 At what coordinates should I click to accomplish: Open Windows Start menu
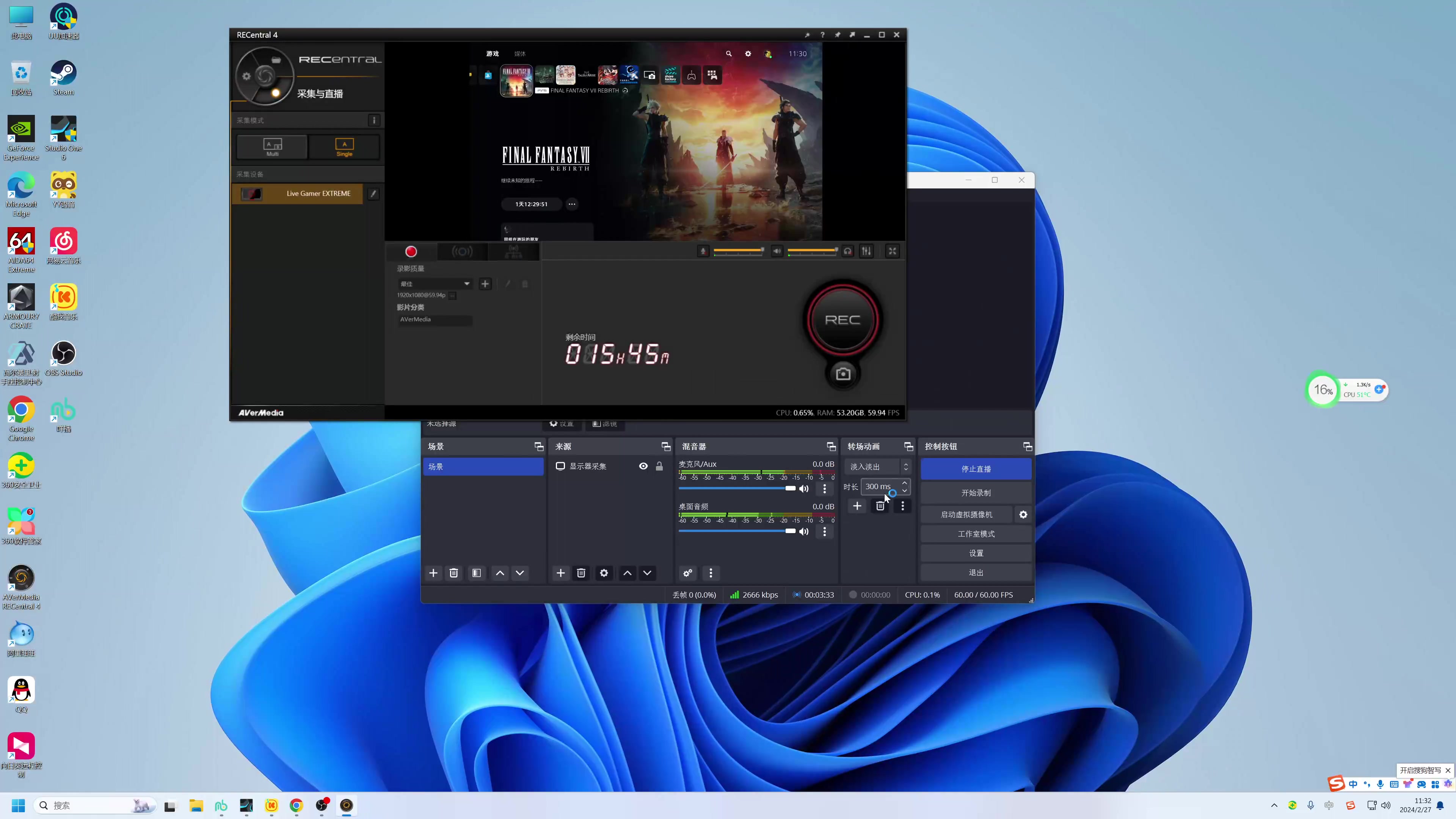[x=18, y=805]
